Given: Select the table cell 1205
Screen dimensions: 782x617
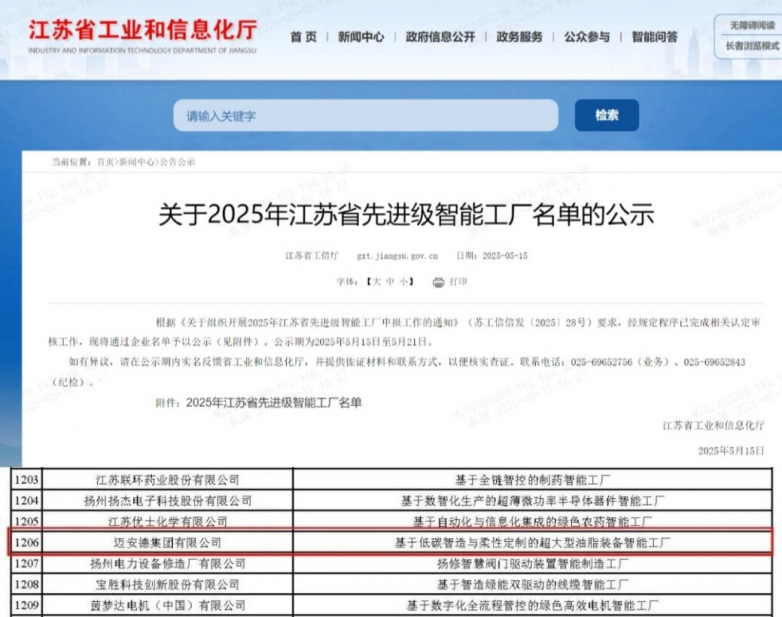Looking at the screenshot, I should click(x=26, y=521).
